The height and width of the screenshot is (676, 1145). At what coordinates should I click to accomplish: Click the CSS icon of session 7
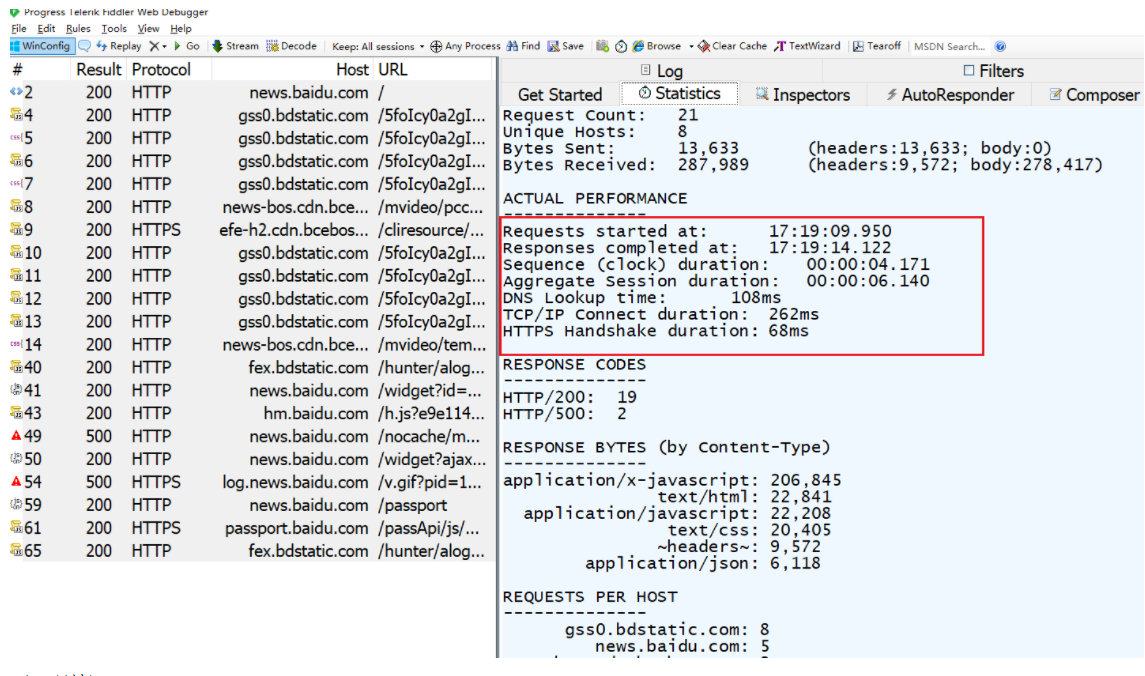[16, 184]
